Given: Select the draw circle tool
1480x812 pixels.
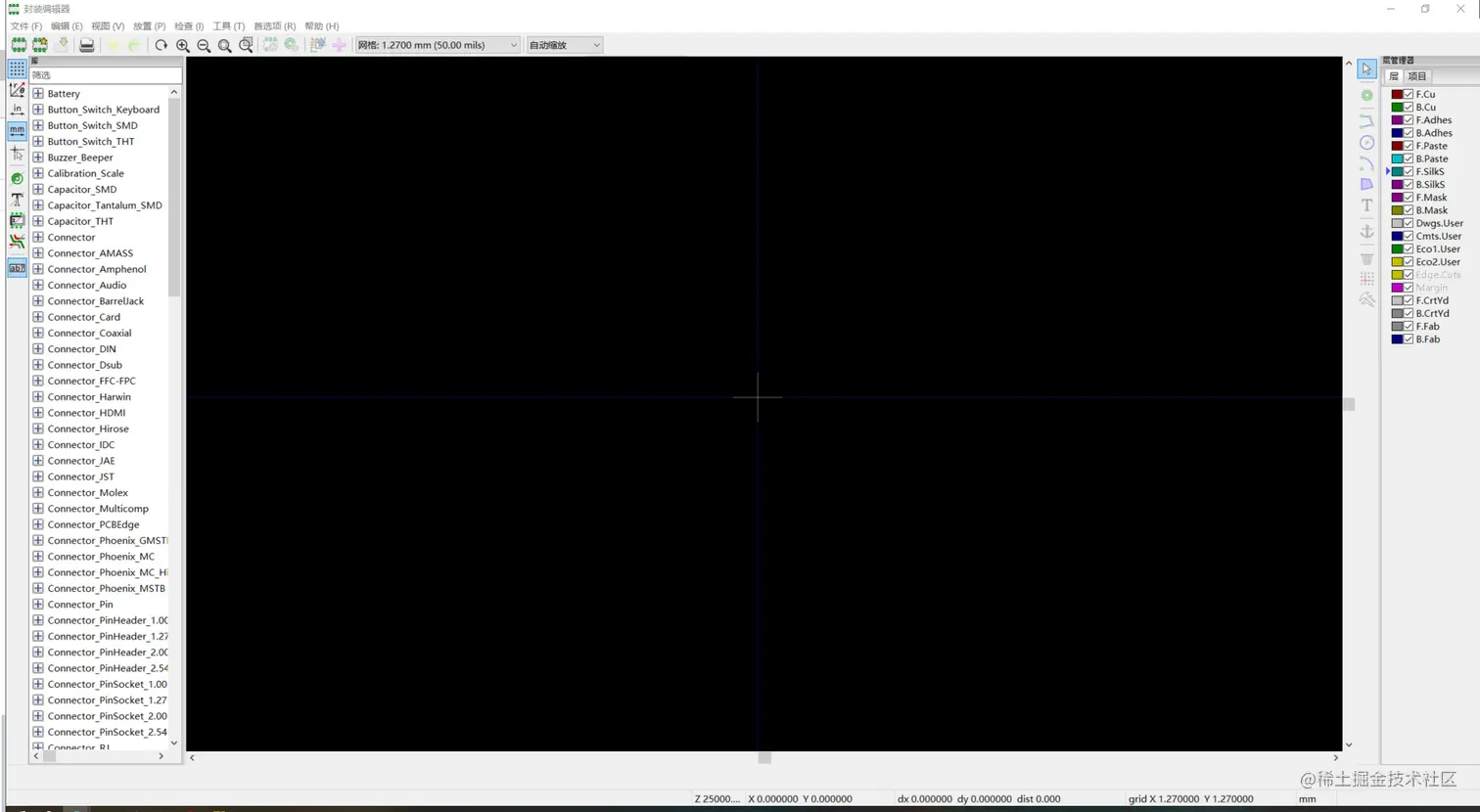Looking at the screenshot, I should (x=1366, y=142).
